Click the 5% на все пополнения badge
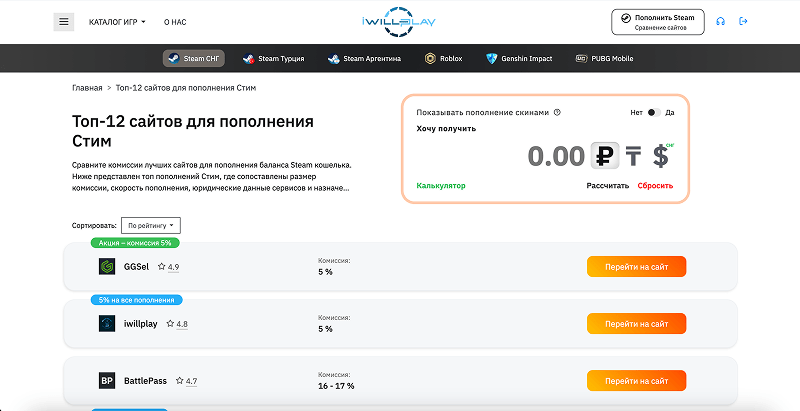Viewport: 800px width, 411px height. click(136, 300)
